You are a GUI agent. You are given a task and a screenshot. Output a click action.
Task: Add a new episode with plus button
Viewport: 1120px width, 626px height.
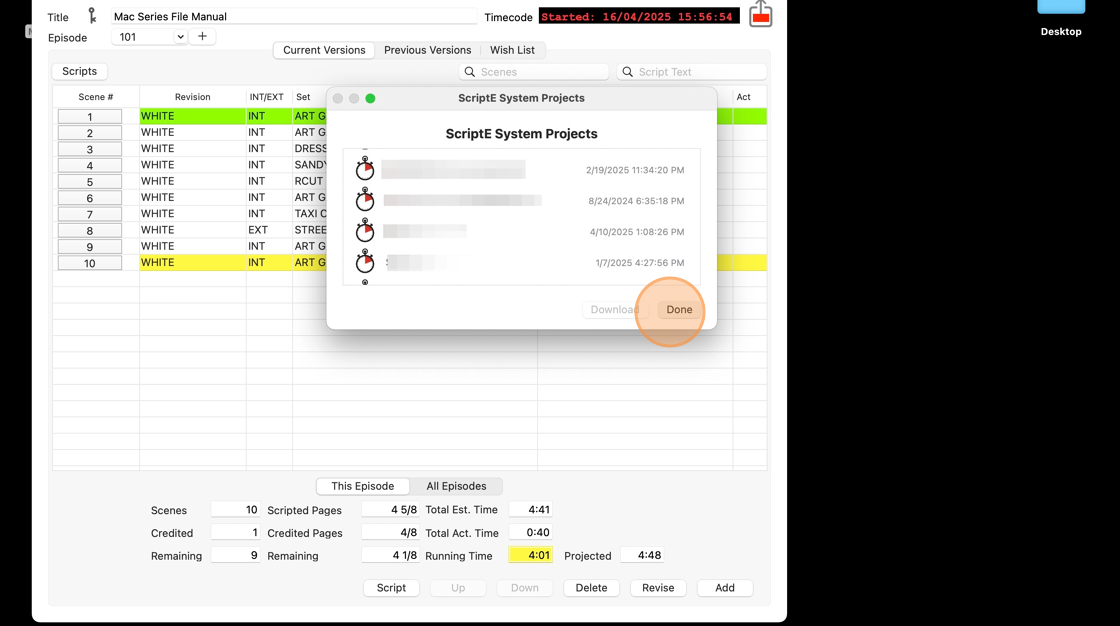pyautogui.click(x=202, y=36)
